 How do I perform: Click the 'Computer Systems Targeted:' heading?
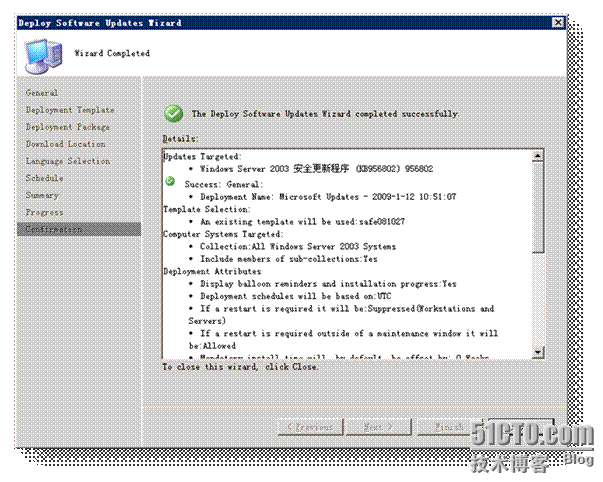coord(223,234)
